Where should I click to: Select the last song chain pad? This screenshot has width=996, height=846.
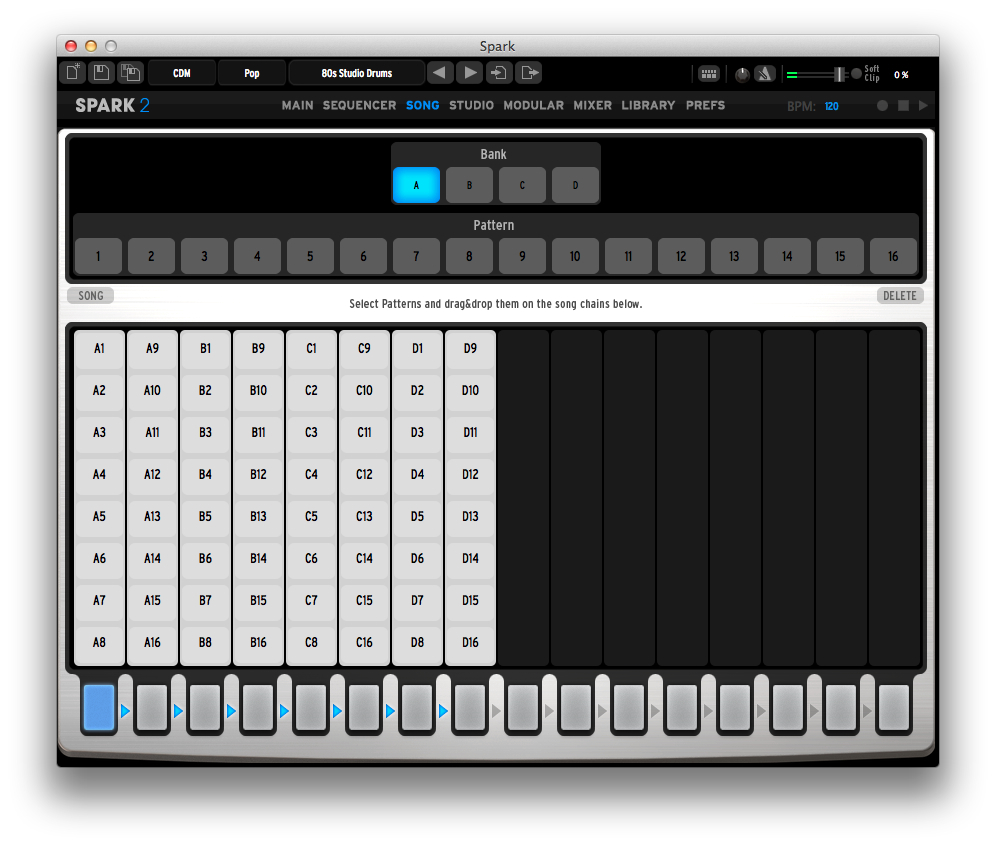[894, 707]
